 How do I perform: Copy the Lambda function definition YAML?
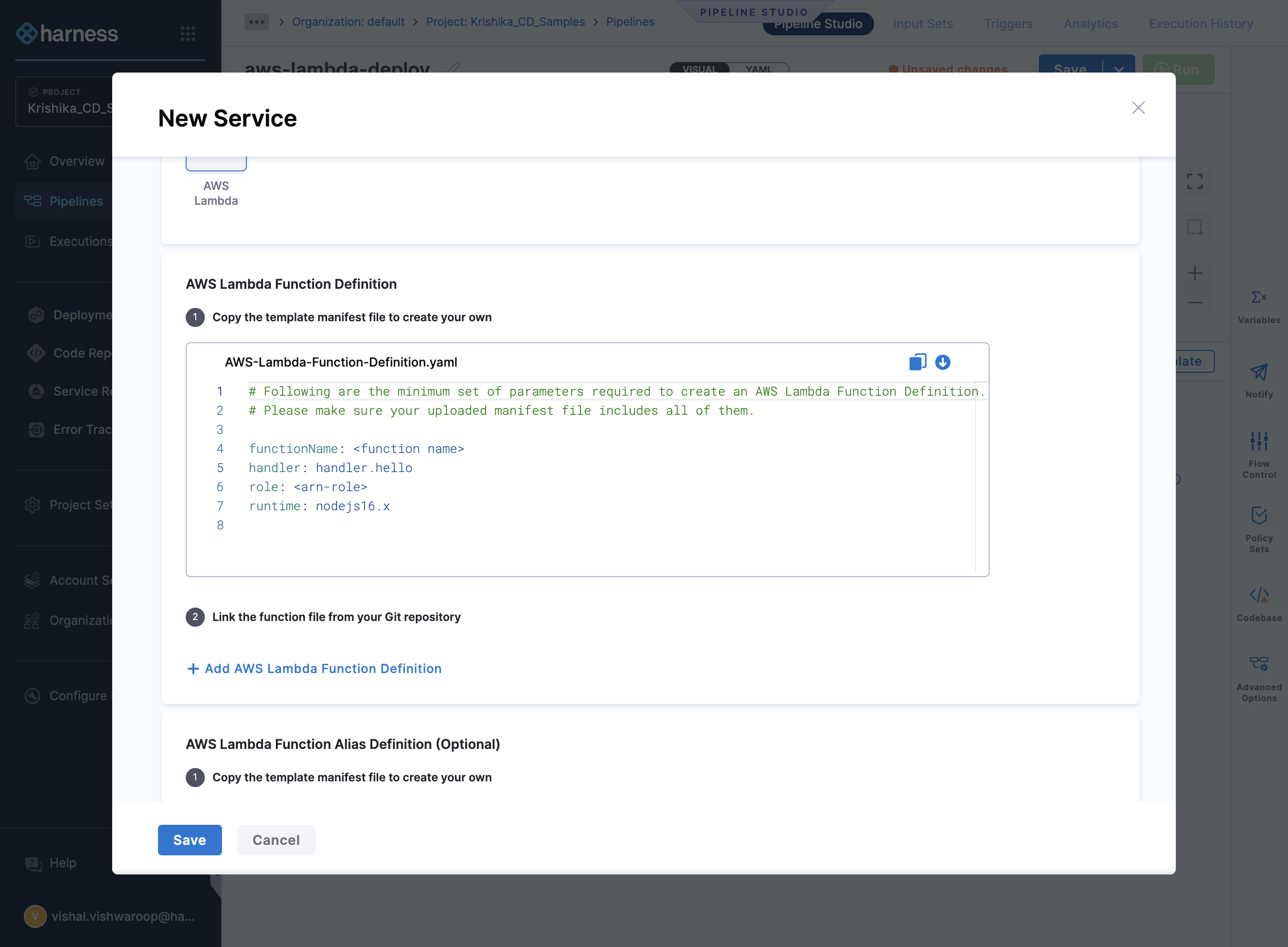click(917, 362)
